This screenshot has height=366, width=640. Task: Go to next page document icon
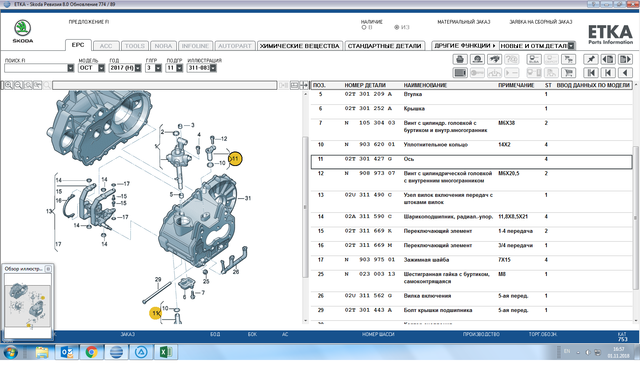click(625, 60)
